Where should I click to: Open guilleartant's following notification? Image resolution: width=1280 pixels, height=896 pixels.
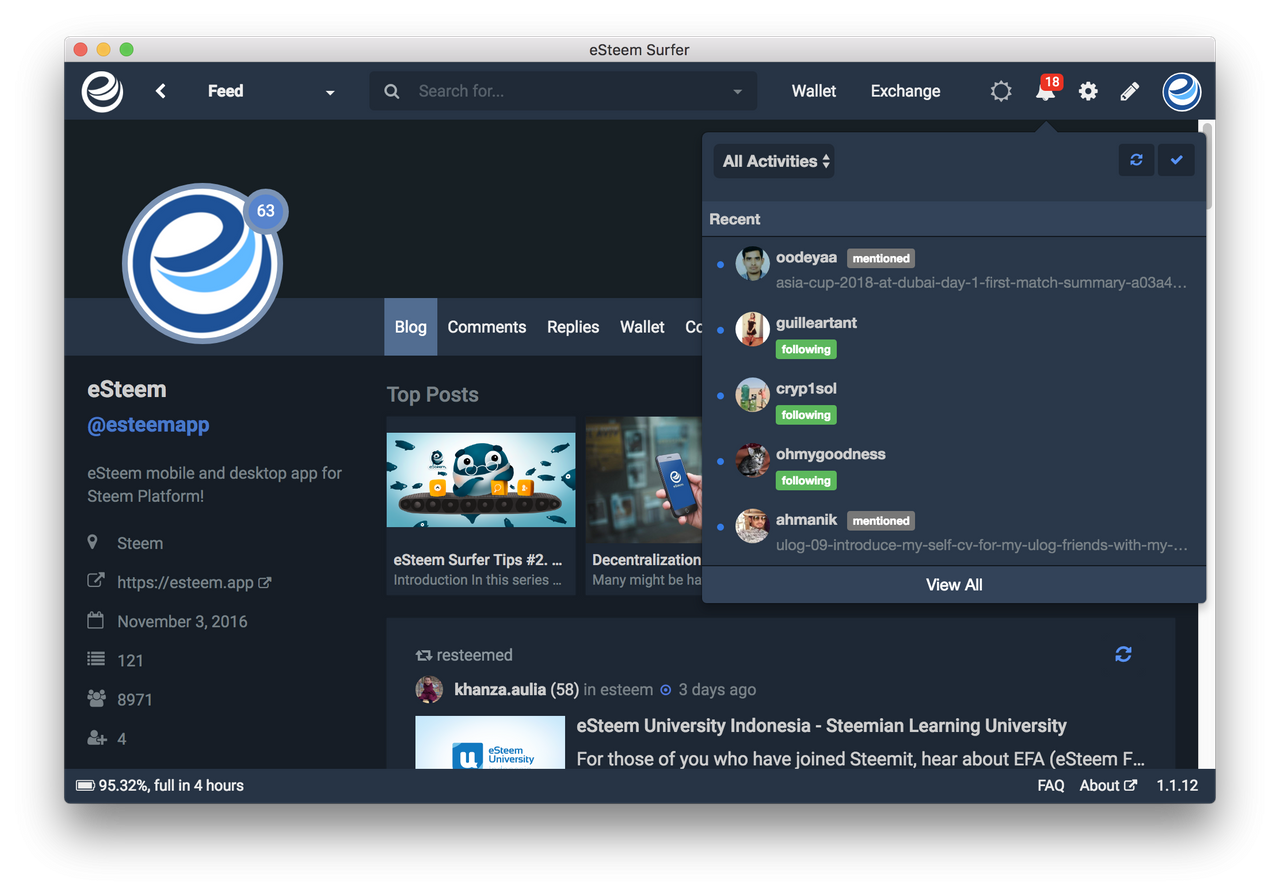tap(954, 334)
